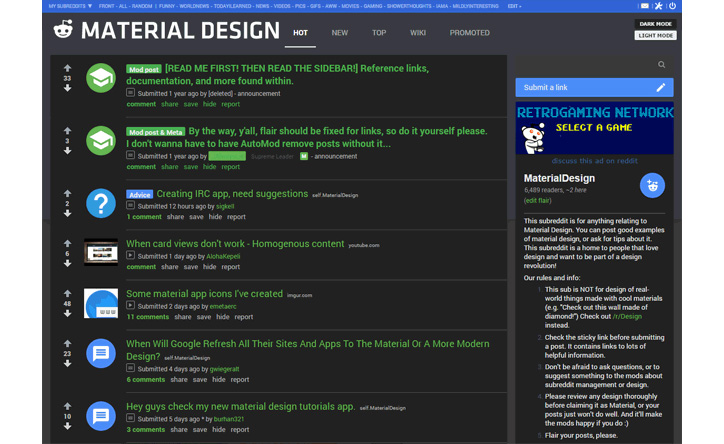The height and width of the screenshot is (444, 724).
Task: Click graduation cap icon of READ ME FIRST post
Action: [101, 78]
